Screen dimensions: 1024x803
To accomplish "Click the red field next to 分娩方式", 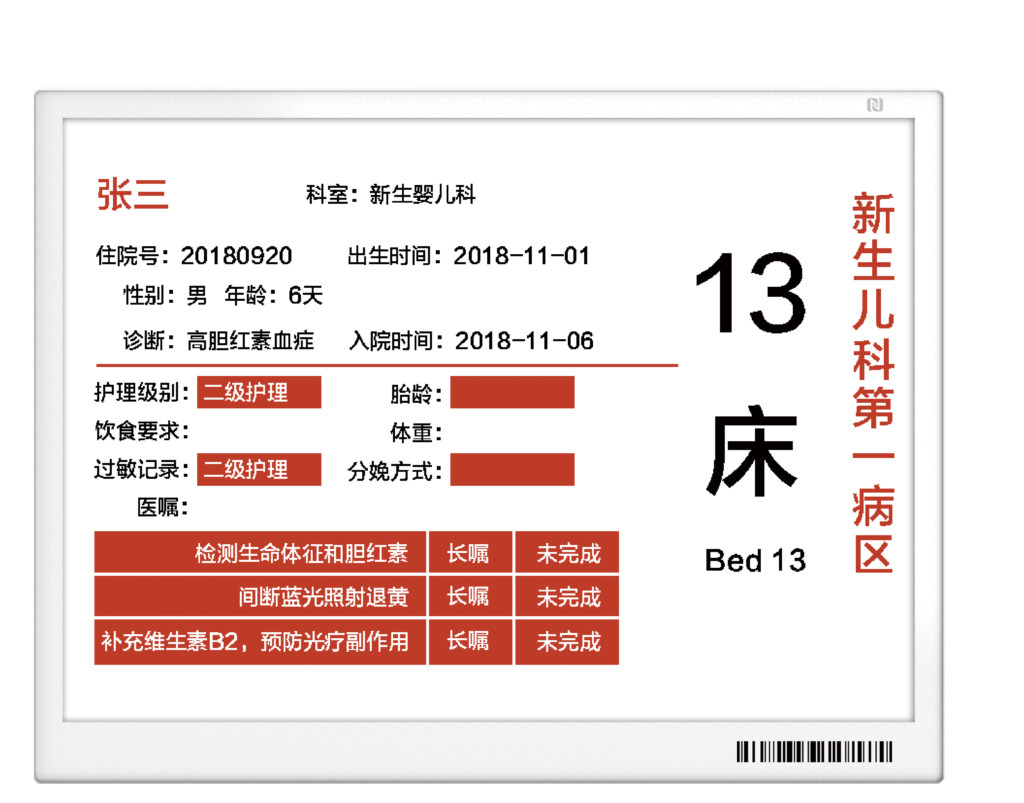I will (x=513, y=469).
